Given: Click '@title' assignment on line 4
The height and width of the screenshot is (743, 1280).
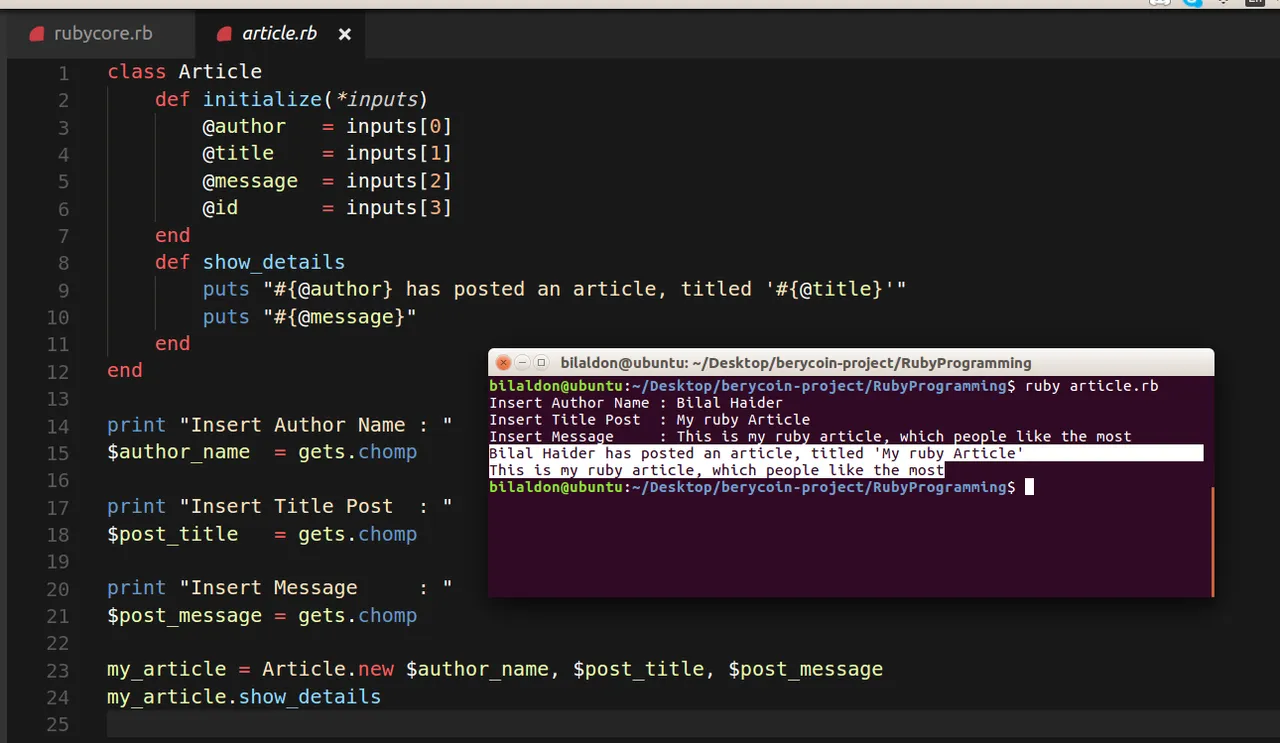Looking at the screenshot, I should pos(327,153).
